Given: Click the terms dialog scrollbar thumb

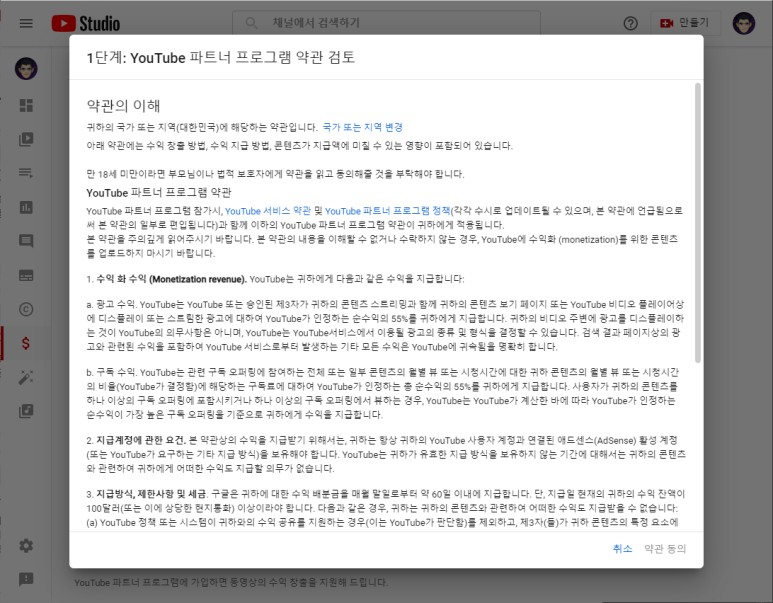Looking at the screenshot, I should pos(698,223).
